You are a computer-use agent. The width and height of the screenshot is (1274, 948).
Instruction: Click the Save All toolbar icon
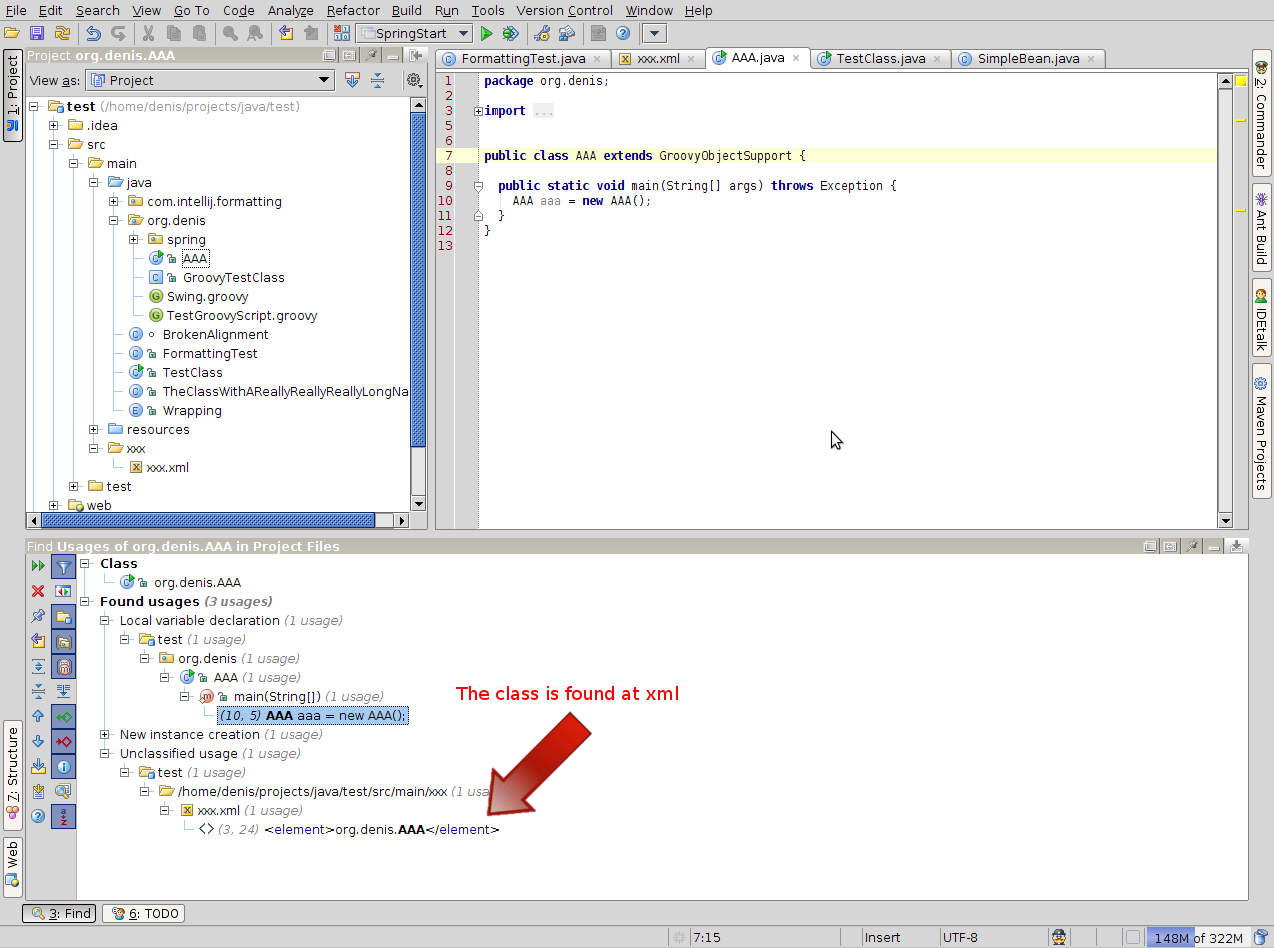(37, 33)
